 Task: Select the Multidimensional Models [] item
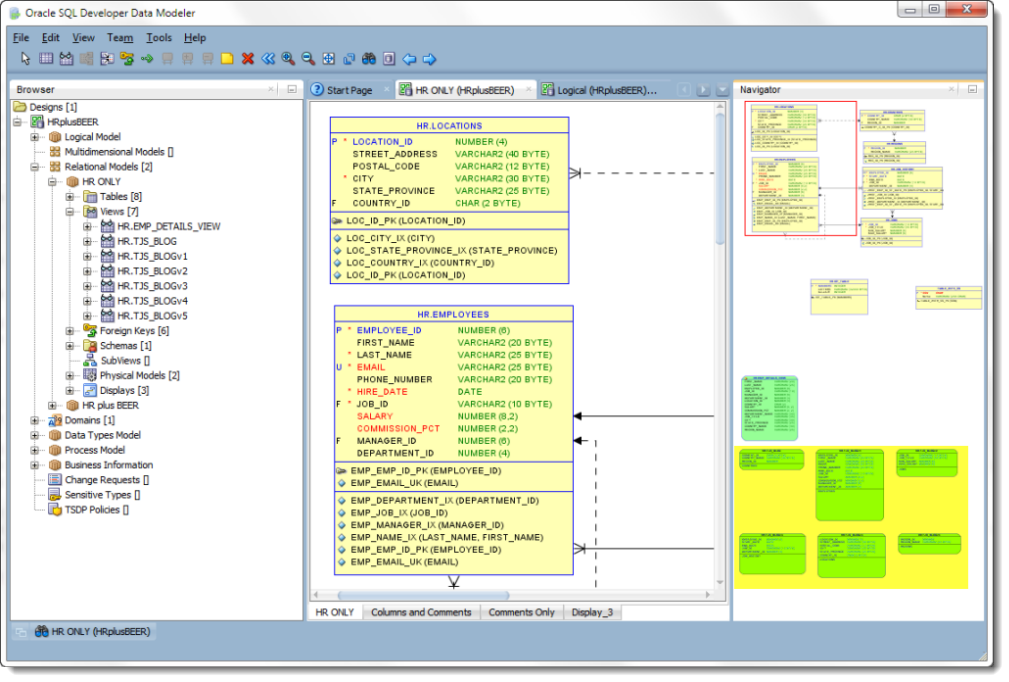112,152
